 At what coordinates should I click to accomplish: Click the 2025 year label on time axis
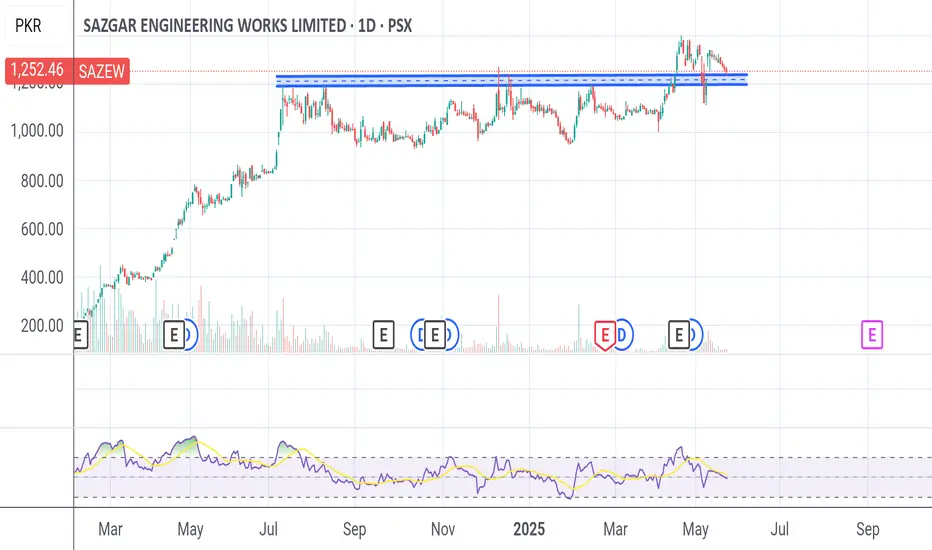click(529, 529)
